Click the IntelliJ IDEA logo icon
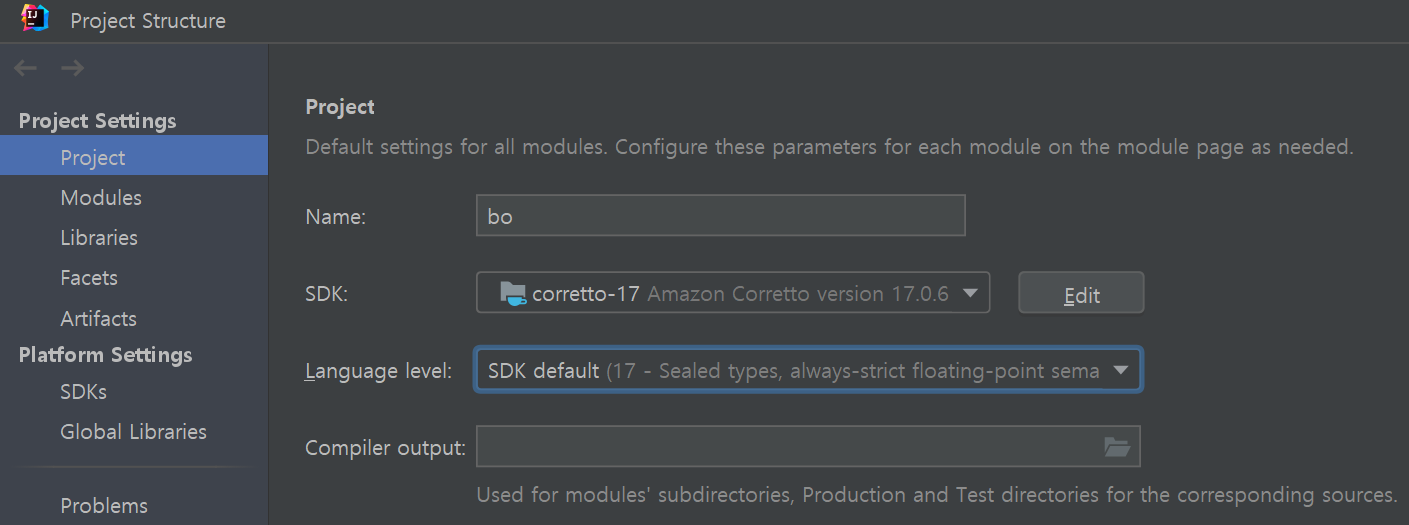The width and height of the screenshot is (1409, 525). point(35,19)
